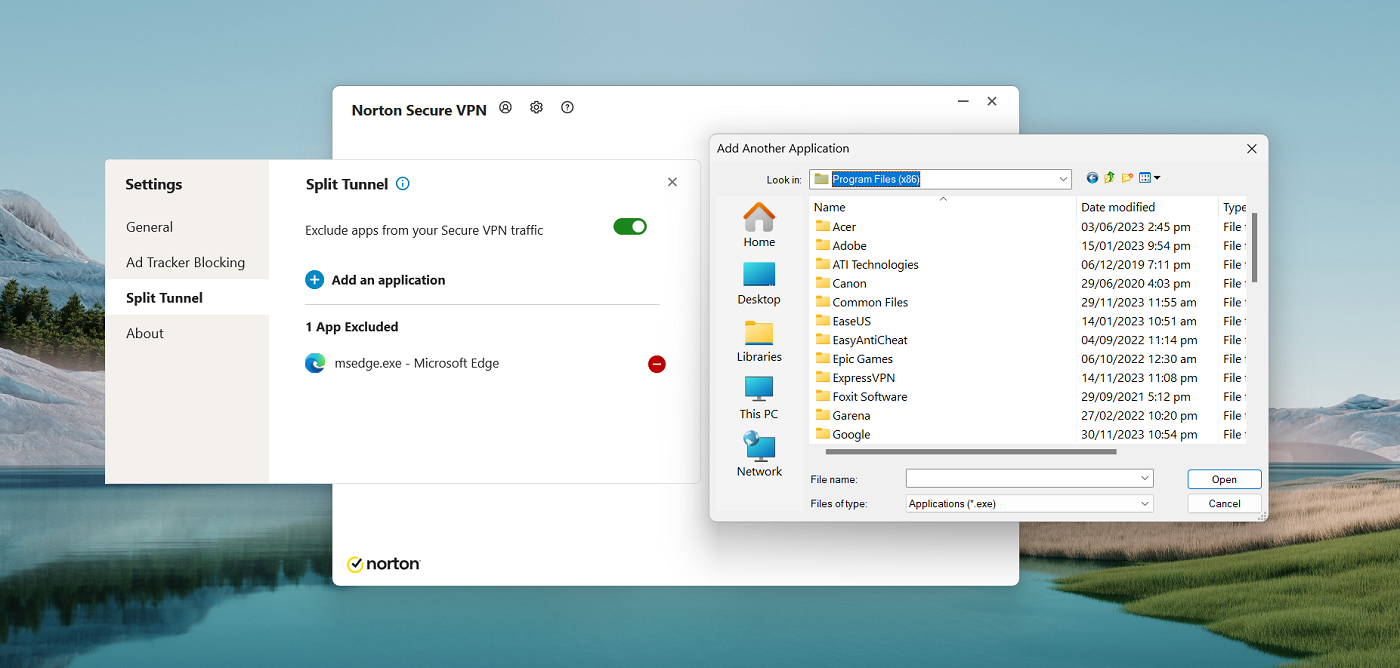Expand Files of type dropdown

click(x=1144, y=504)
